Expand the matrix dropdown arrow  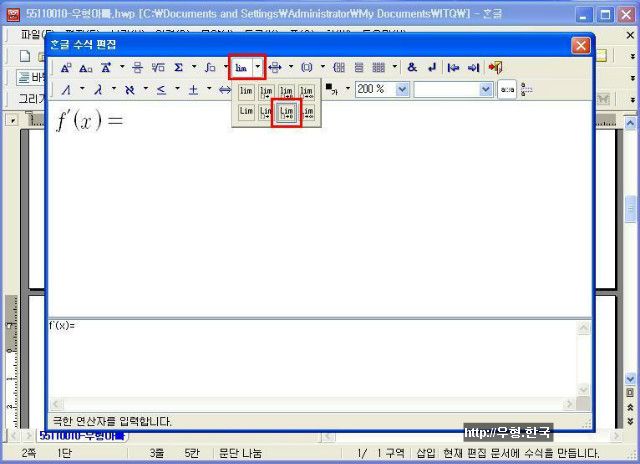click(x=395, y=67)
